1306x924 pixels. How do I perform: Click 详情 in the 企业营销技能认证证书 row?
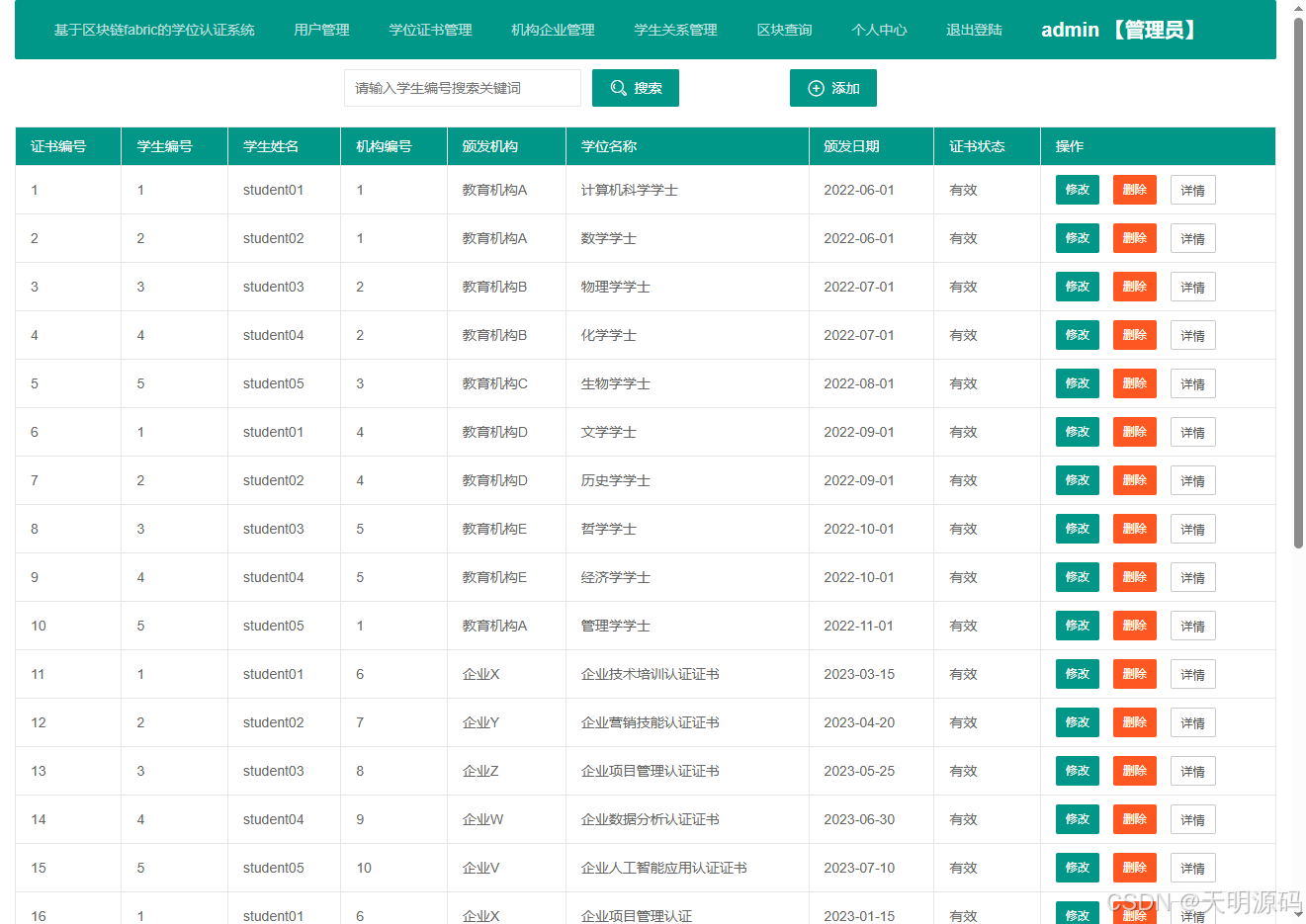1193,722
